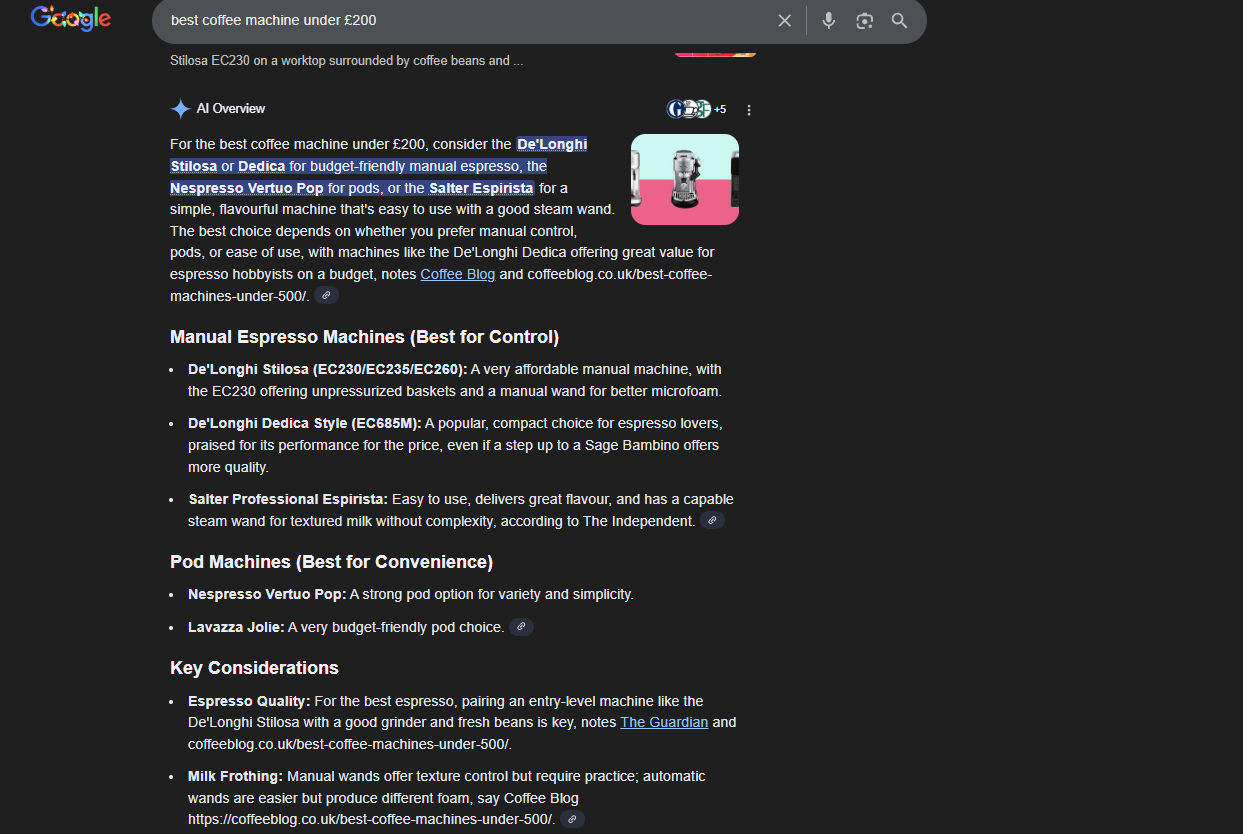Open The Guardian link
The image size is (1243, 834).
664,722
